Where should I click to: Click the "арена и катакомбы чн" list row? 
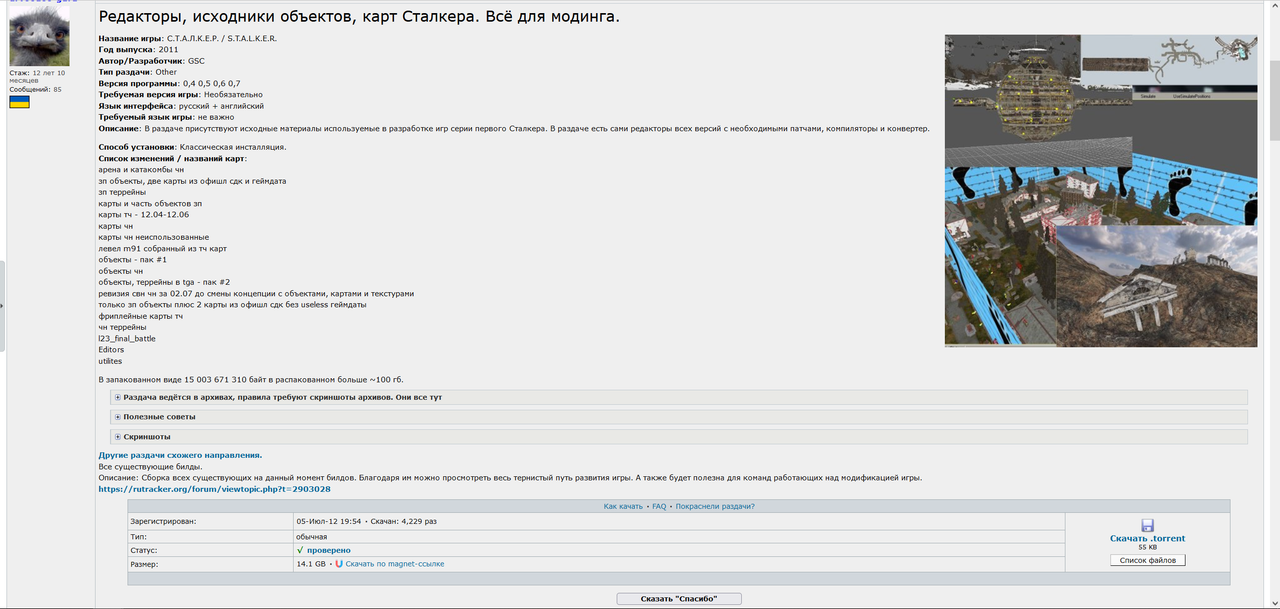click(x=141, y=170)
